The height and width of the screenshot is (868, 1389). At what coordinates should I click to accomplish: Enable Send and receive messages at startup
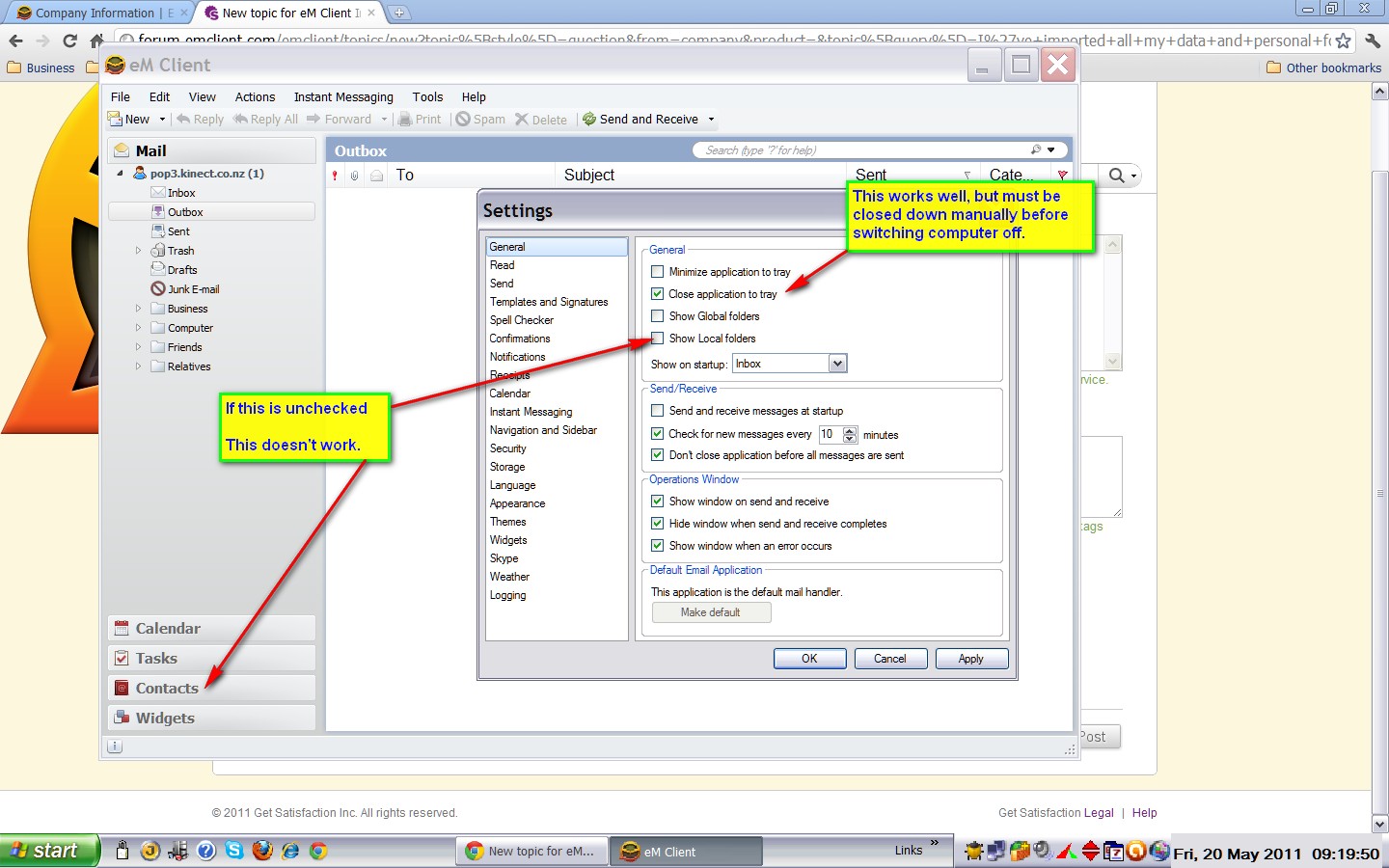[657, 411]
